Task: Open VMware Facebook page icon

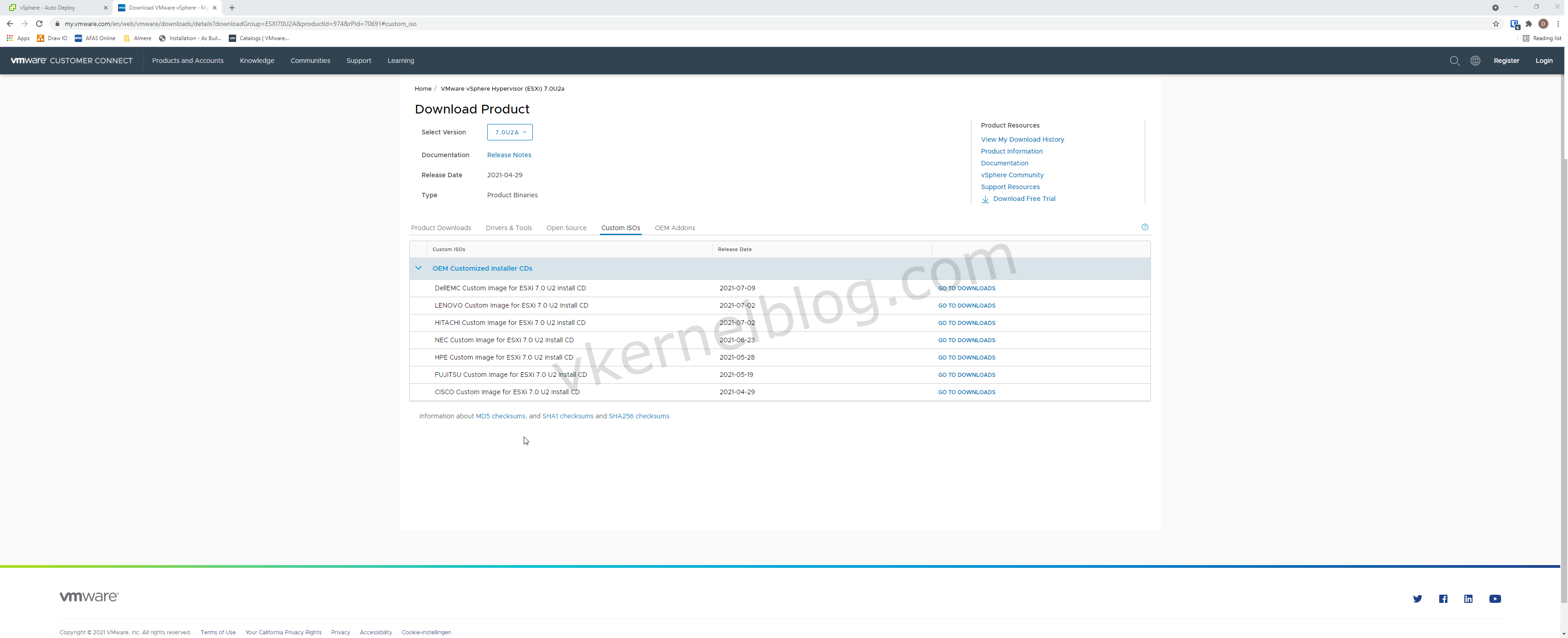Action: 1443,598
